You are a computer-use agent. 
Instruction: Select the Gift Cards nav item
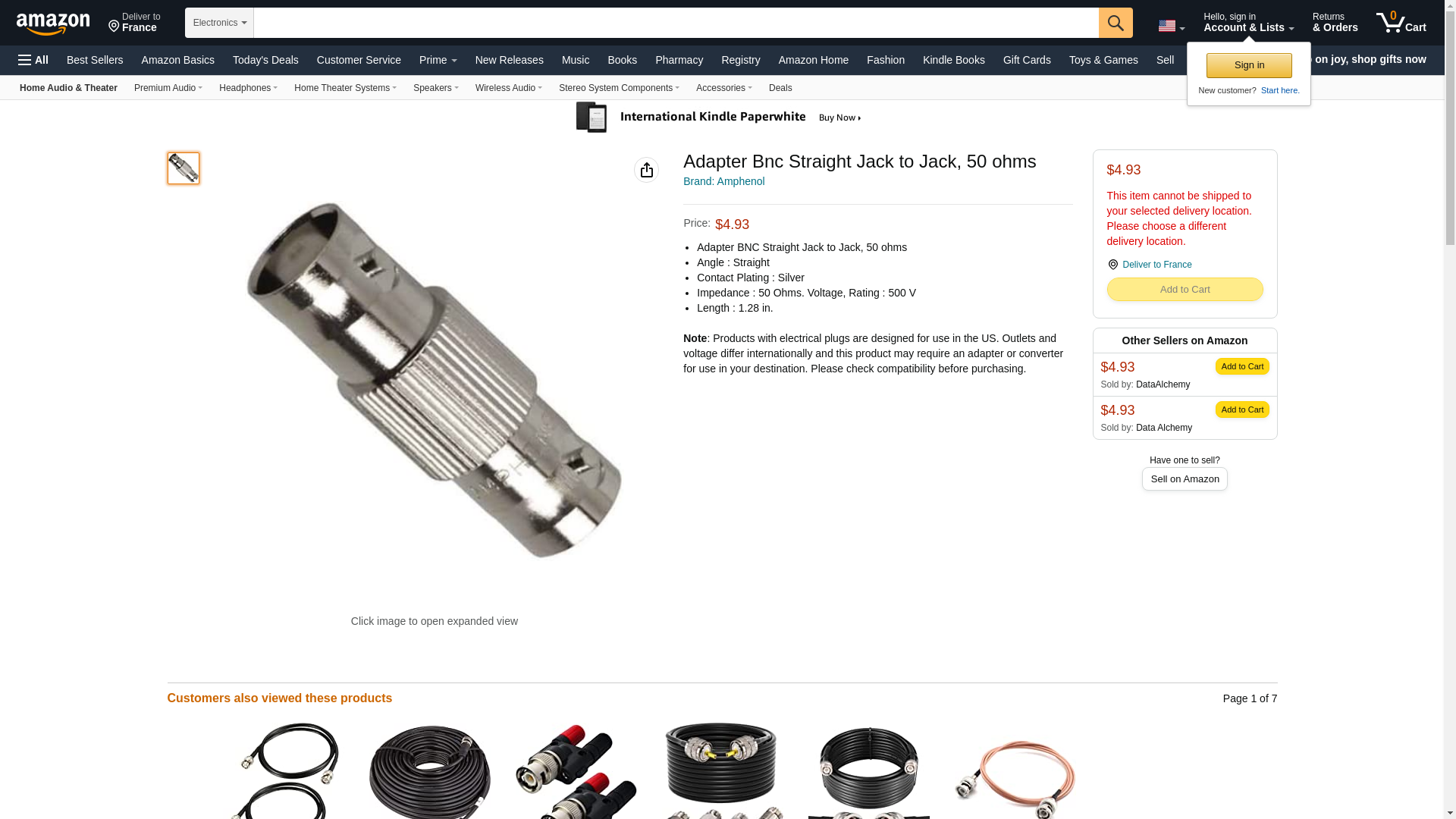1027,60
